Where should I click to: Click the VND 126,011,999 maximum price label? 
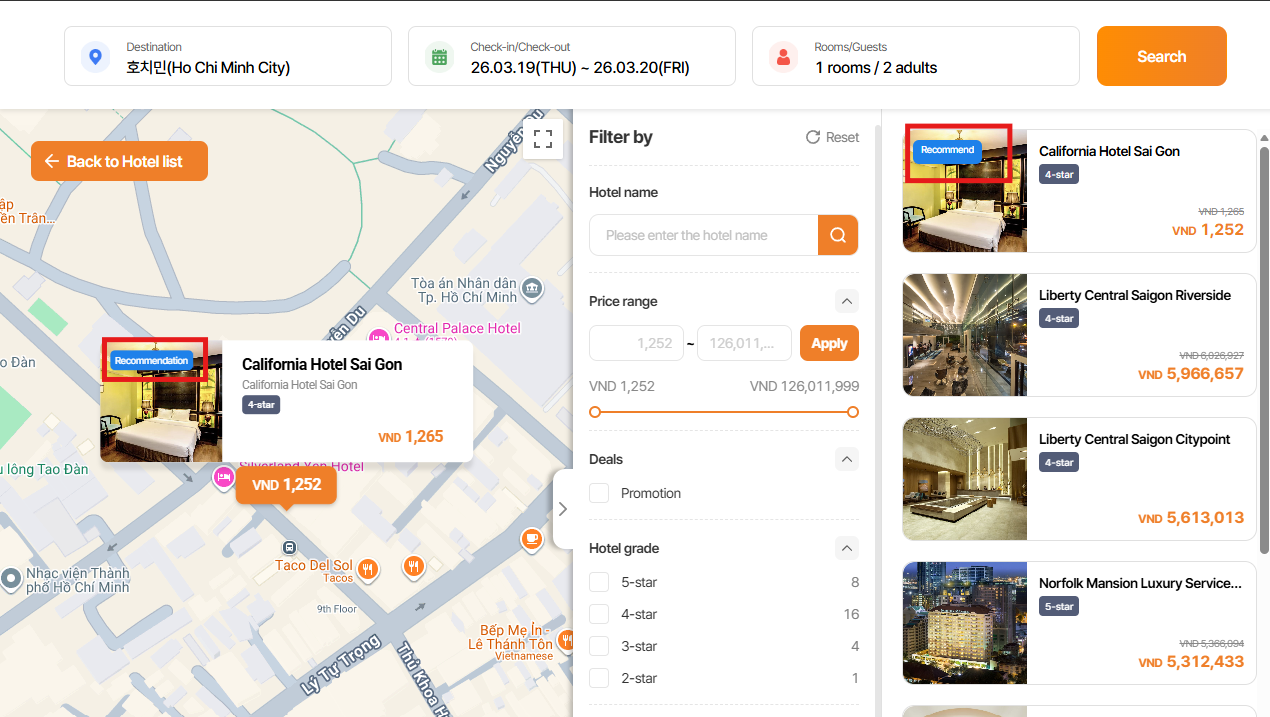tap(804, 386)
